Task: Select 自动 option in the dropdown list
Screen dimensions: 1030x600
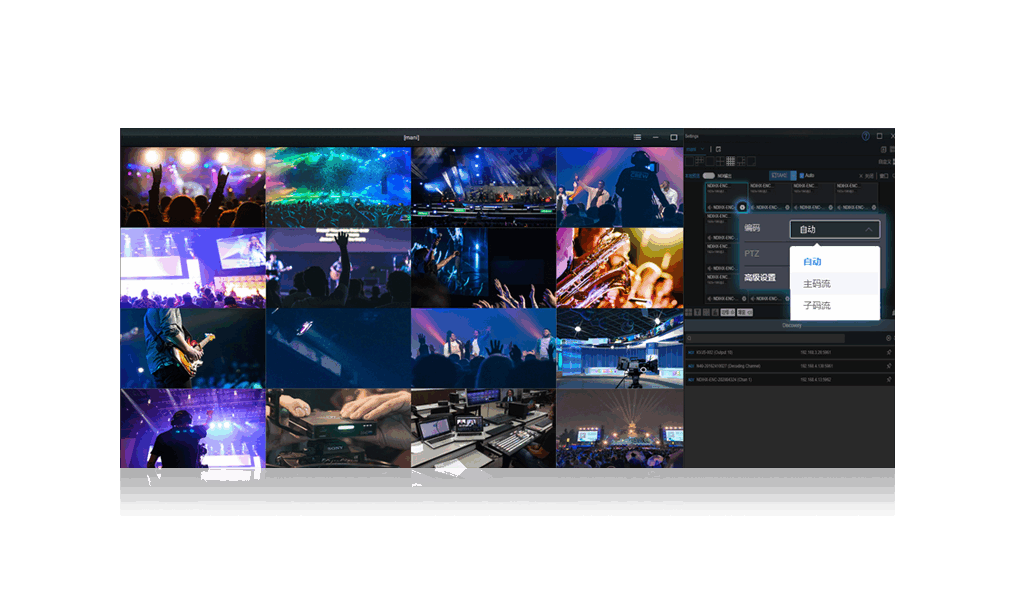Action: [x=812, y=262]
